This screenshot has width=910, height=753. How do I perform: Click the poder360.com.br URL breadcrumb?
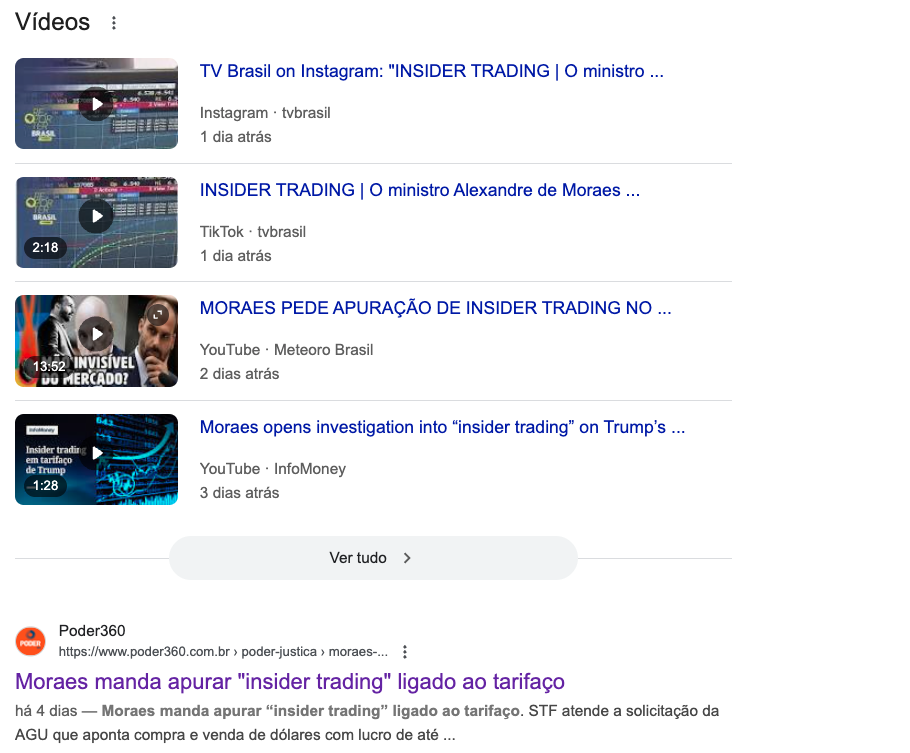[223, 652]
